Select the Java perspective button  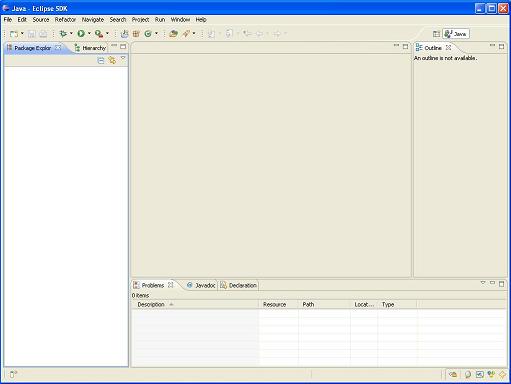click(456, 34)
